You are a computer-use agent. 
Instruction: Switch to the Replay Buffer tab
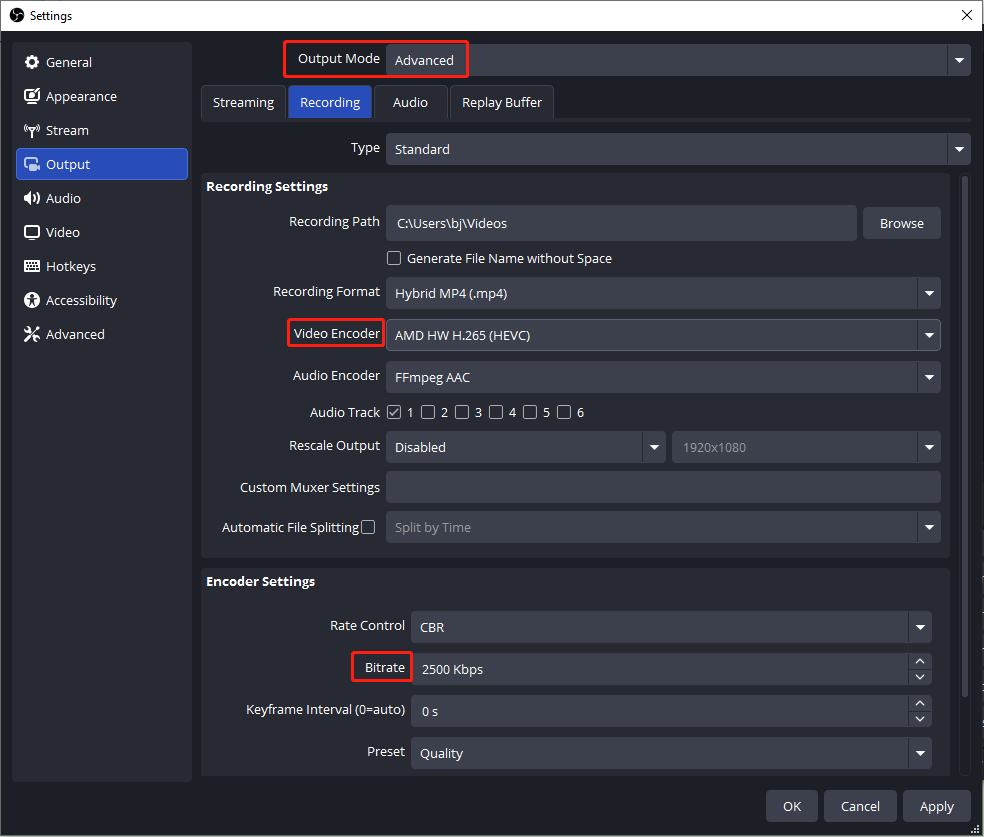coord(501,102)
